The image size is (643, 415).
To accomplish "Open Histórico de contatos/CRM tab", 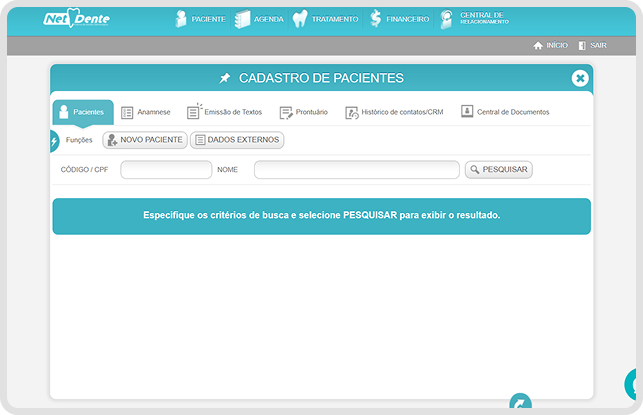I will pyautogui.click(x=394, y=112).
